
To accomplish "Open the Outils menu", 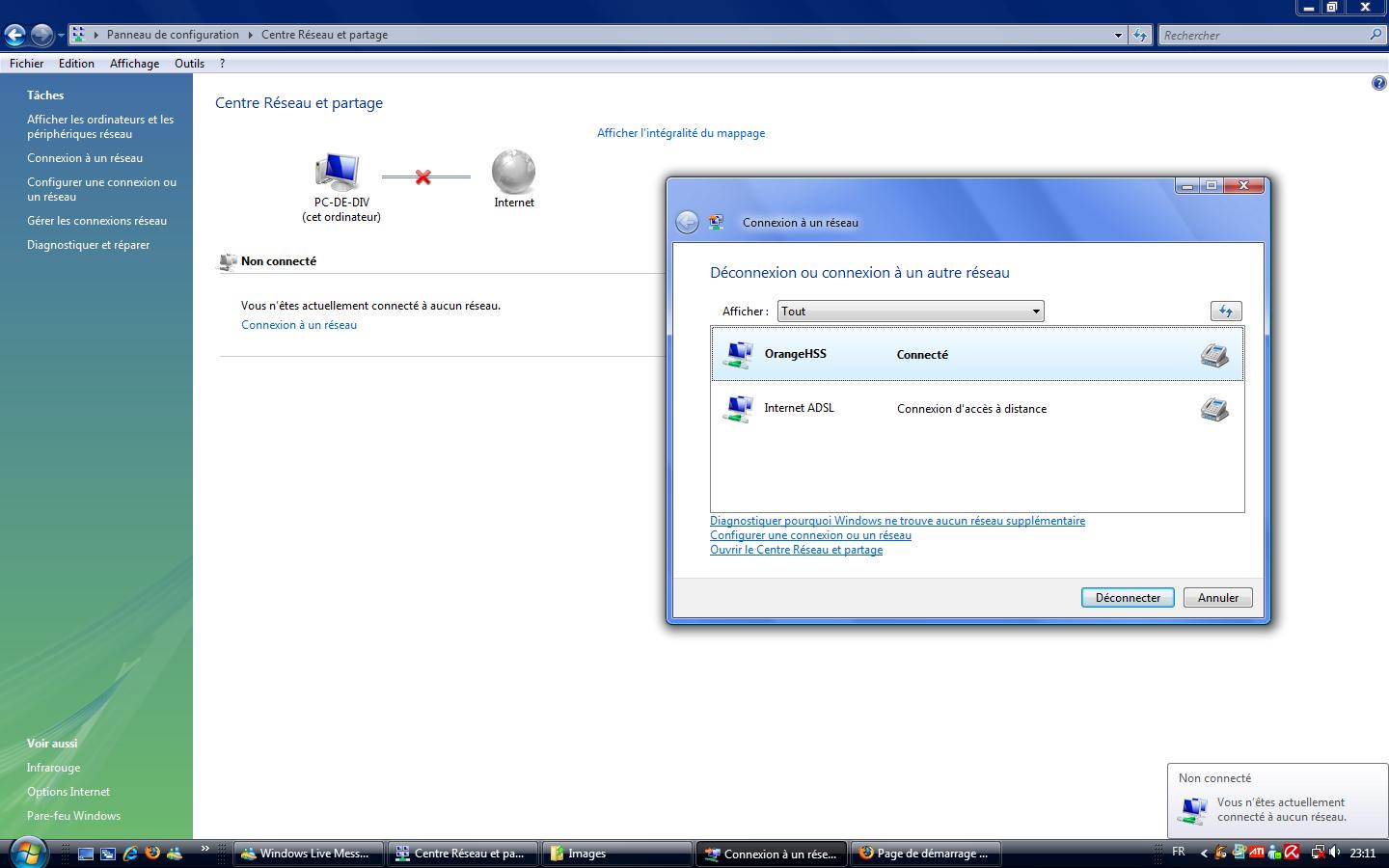I will [x=189, y=63].
